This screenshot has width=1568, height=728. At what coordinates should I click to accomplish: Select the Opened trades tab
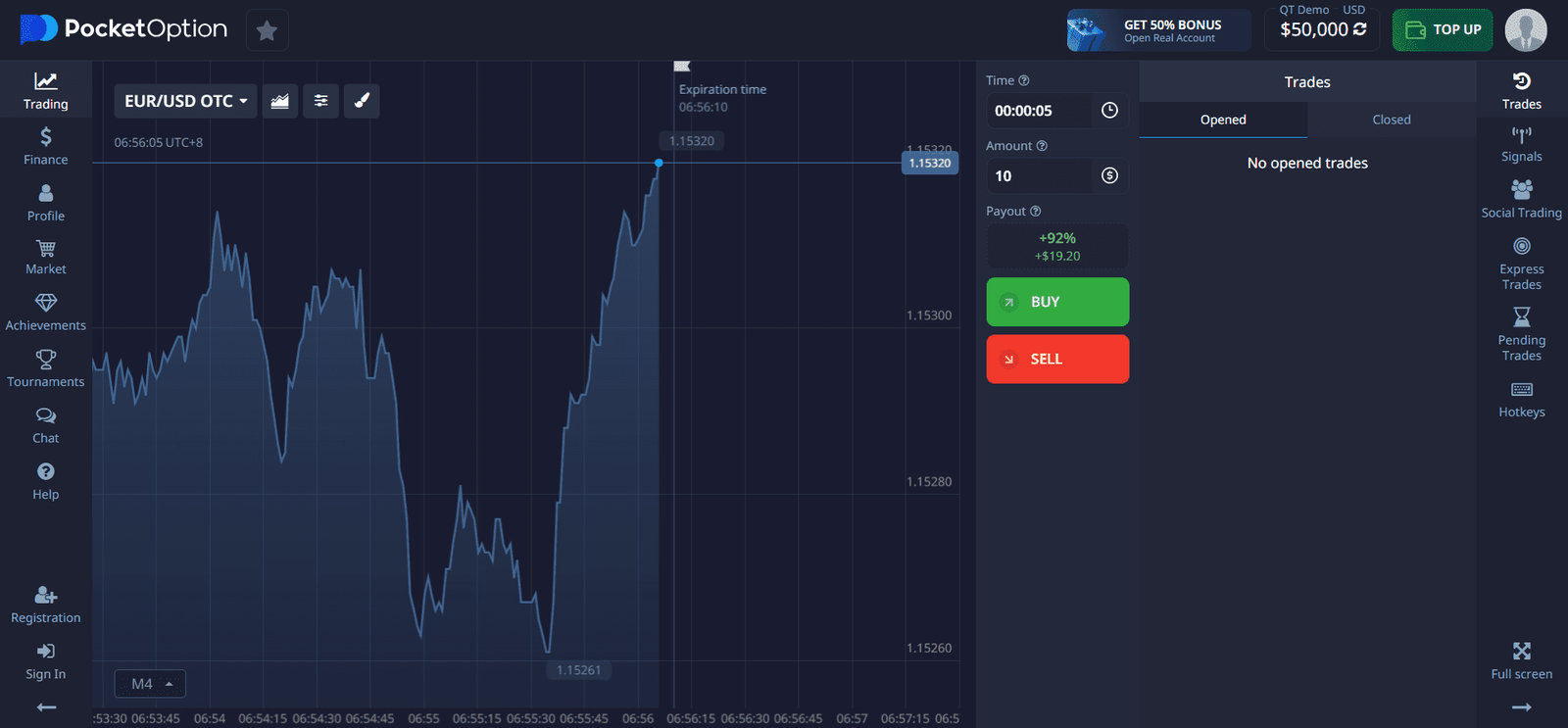pos(1223,120)
